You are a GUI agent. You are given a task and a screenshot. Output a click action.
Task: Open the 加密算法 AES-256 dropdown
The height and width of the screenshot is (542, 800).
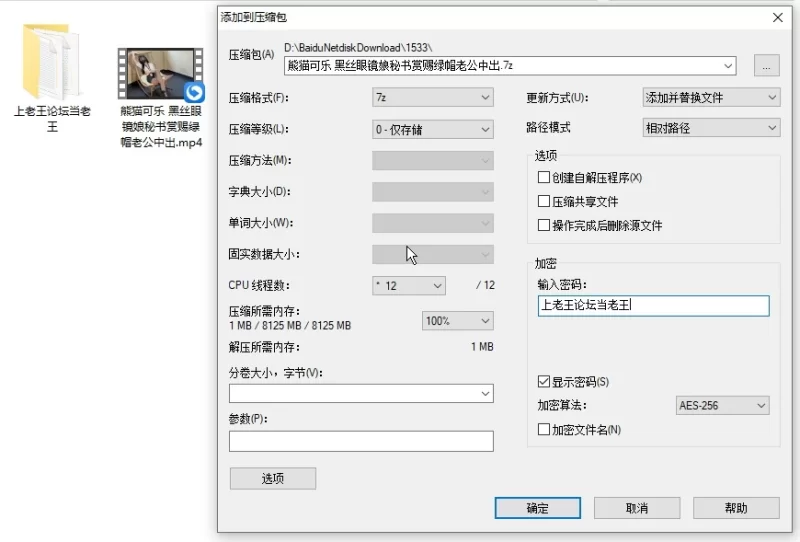pyautogui.click(x=723, y=406)
